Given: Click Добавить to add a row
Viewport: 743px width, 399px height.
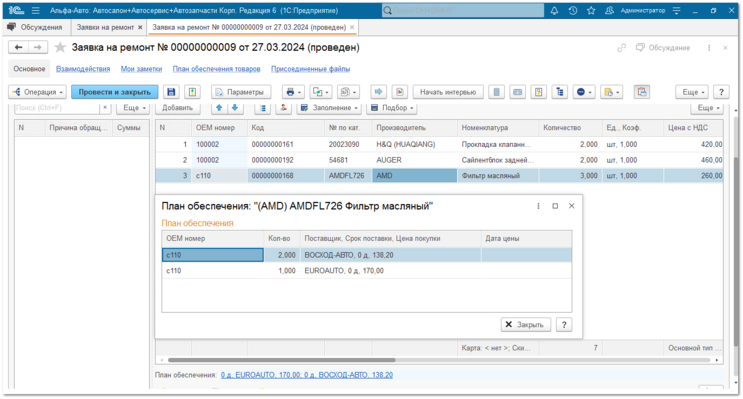Looking at the screenshot, I should coord(177,108).
